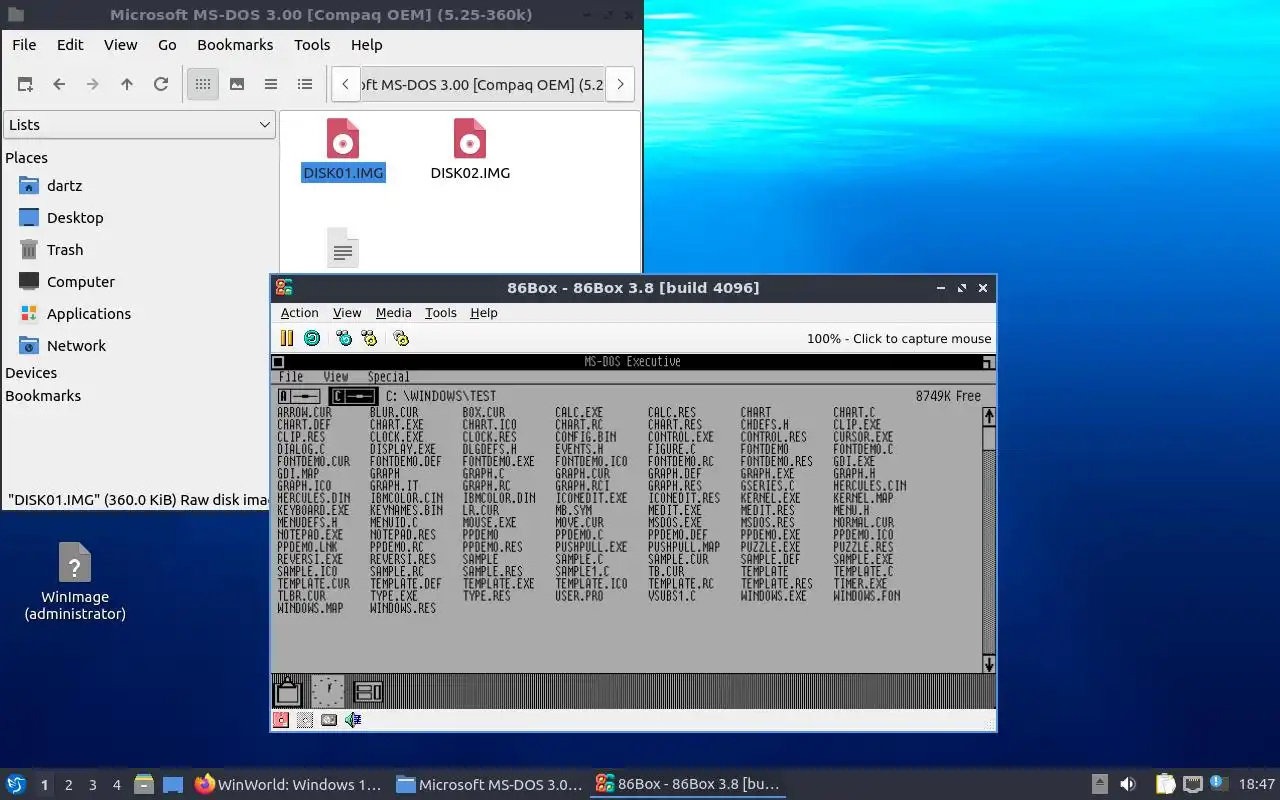Viewport: 1280px width, 800px height.
Task: Click the sound speaker status icon in 86Box
Action: [353, 719]
